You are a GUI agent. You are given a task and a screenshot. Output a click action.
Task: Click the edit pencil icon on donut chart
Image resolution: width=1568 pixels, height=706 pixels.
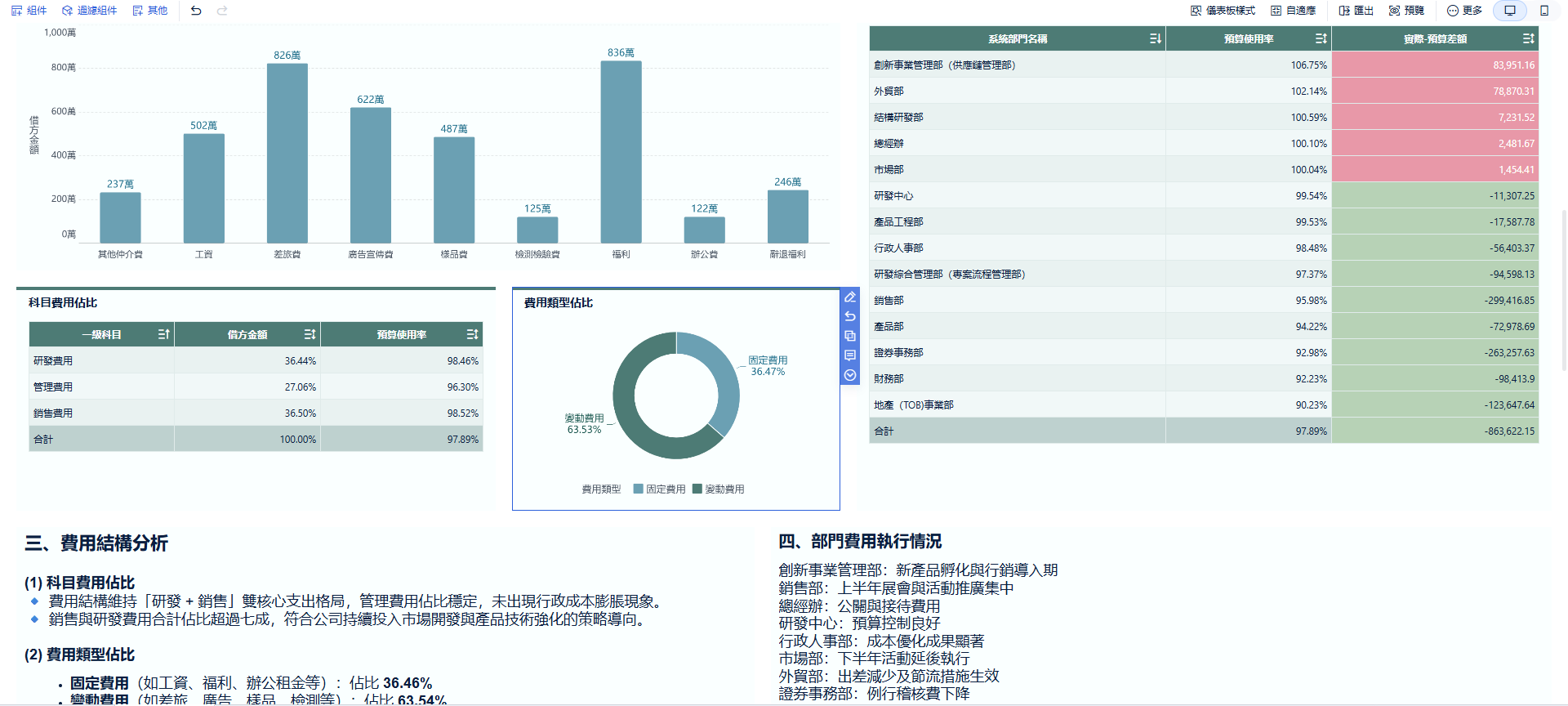pyautogui.click(x=850, y=297)
